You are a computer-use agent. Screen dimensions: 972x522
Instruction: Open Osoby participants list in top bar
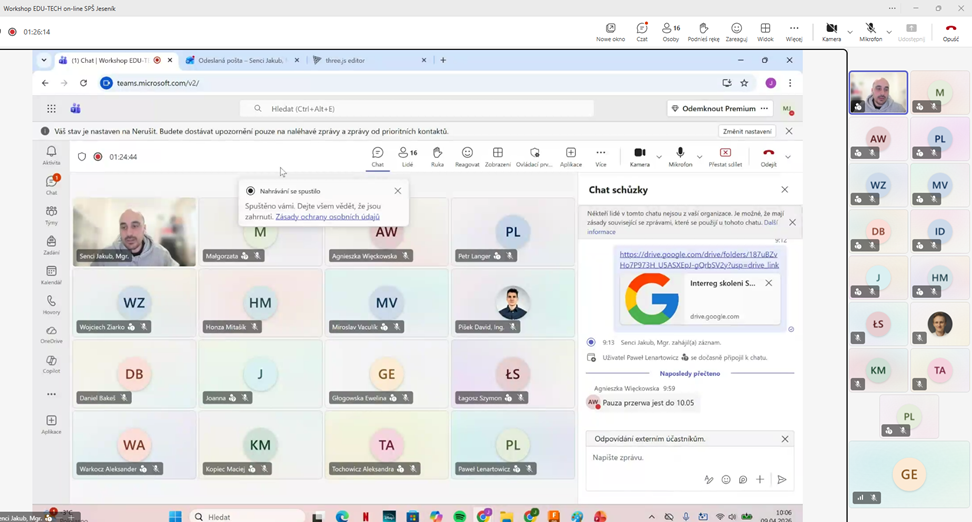[x=670, y=31]
